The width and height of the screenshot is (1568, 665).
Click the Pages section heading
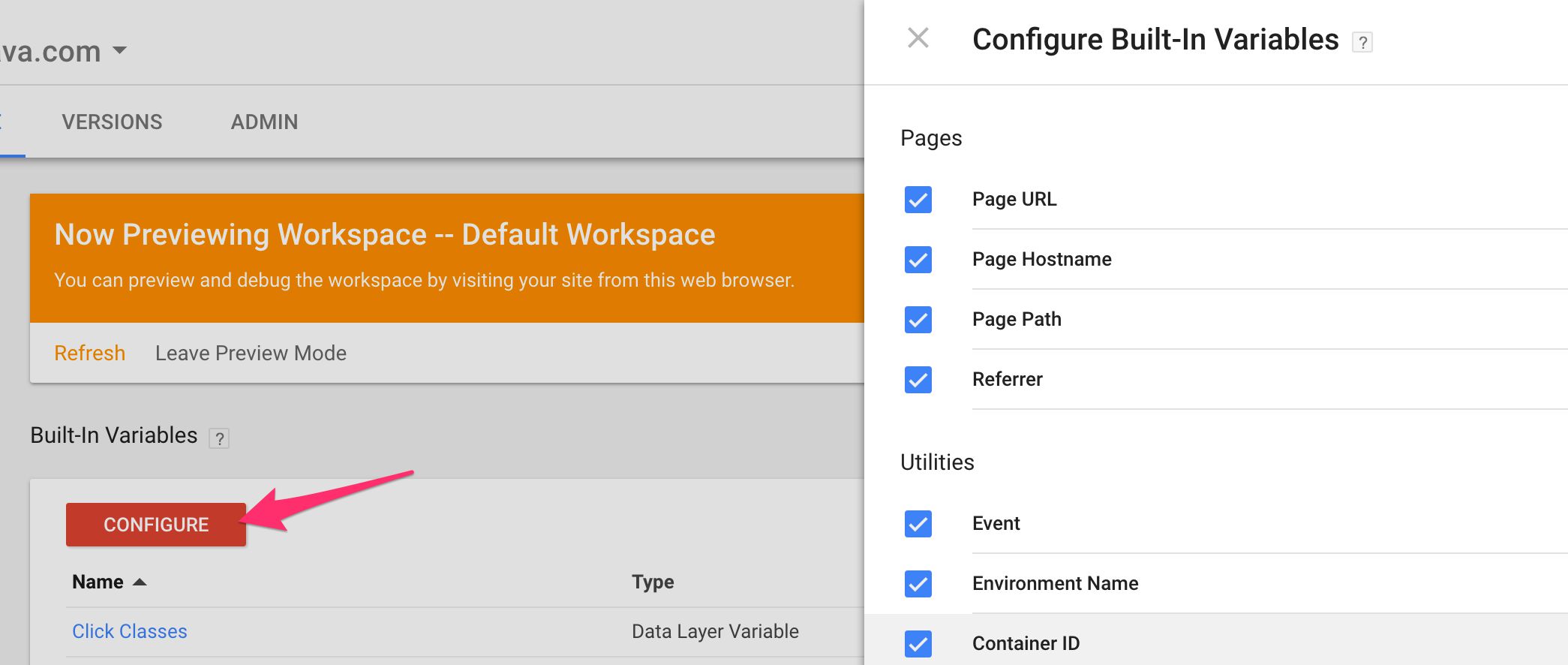(931, 138)
